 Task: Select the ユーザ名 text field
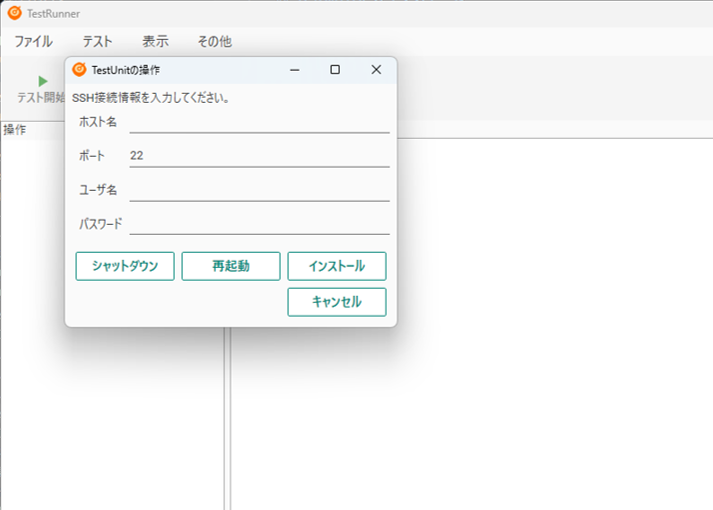[x=259, y=190]
